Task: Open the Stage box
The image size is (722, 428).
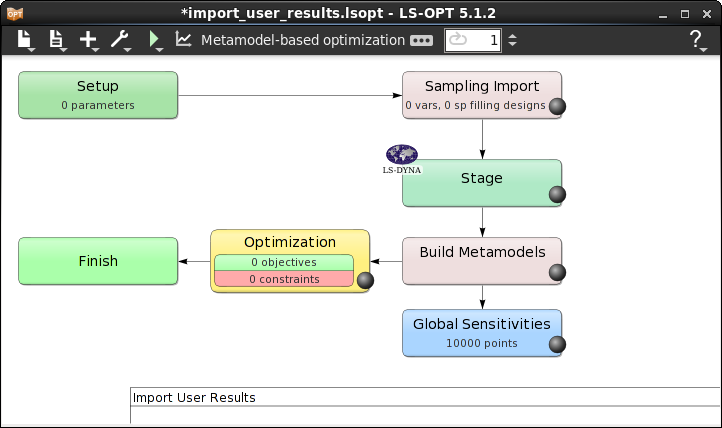Action: pyautogui.click(x=482, y=183)
